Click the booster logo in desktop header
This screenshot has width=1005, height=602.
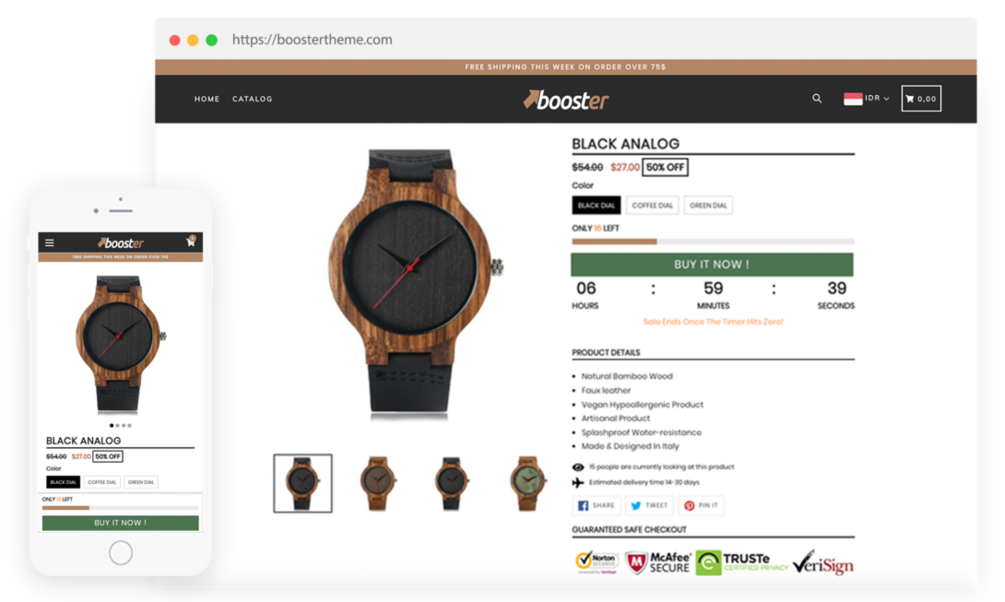[x=566, y=100]
